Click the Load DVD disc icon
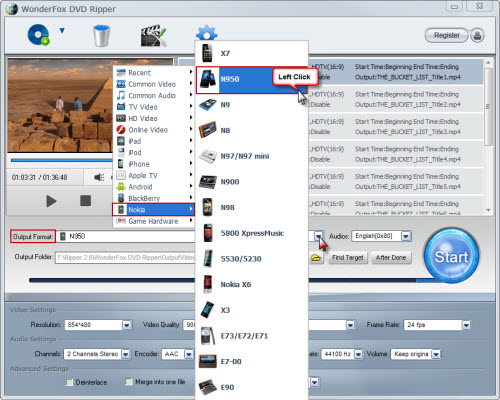 [x=38, y=35]
